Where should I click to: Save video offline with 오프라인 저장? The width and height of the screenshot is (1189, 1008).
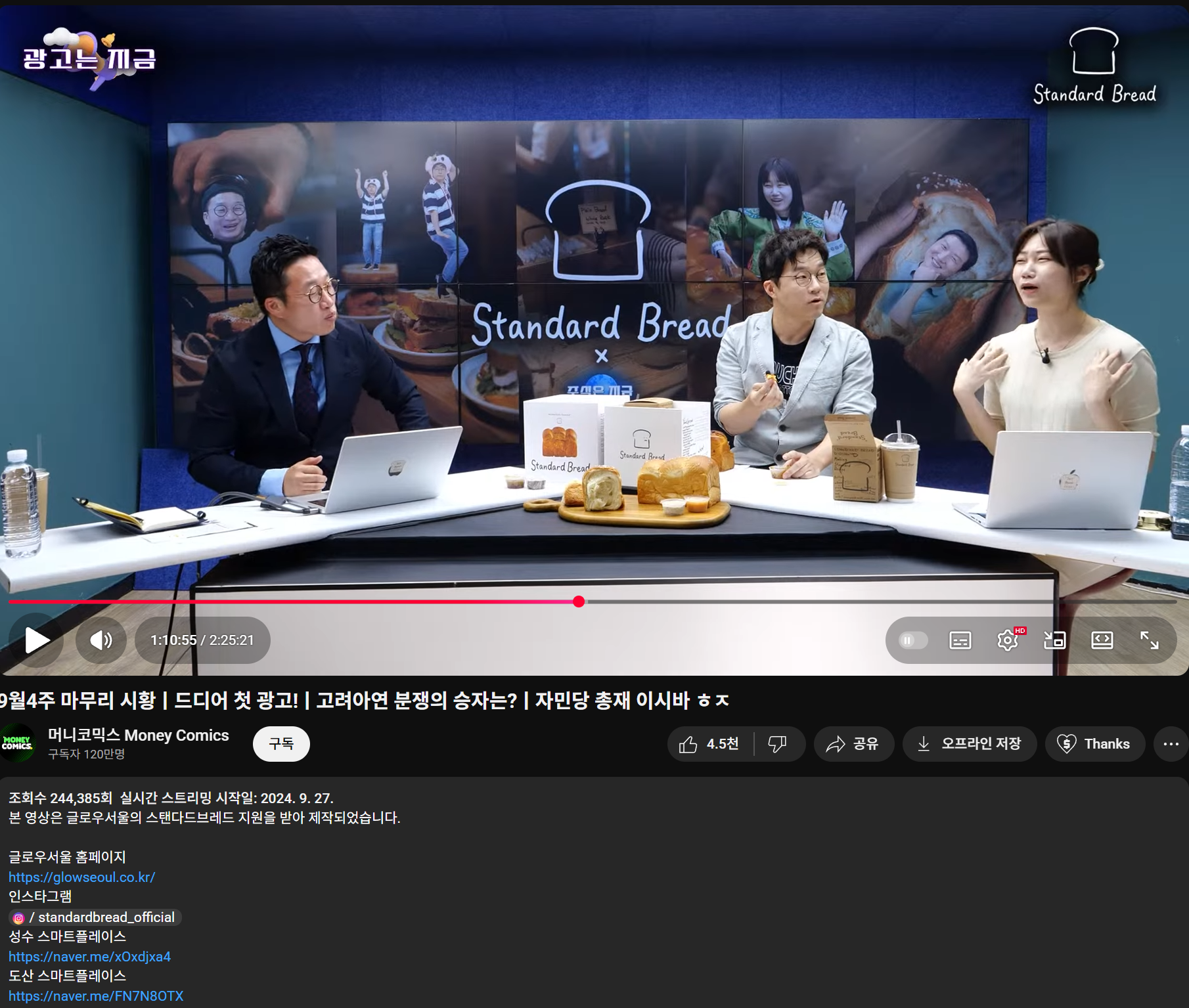(970, 744)
